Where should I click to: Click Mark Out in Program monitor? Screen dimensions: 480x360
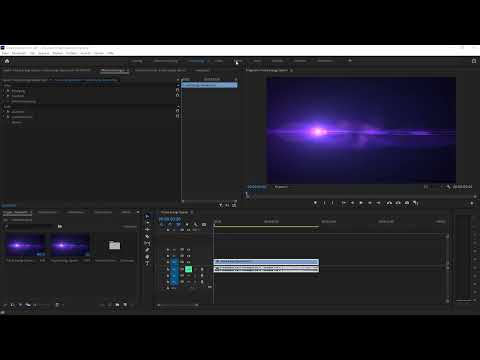pyautogui.click(x=333, y=203)
